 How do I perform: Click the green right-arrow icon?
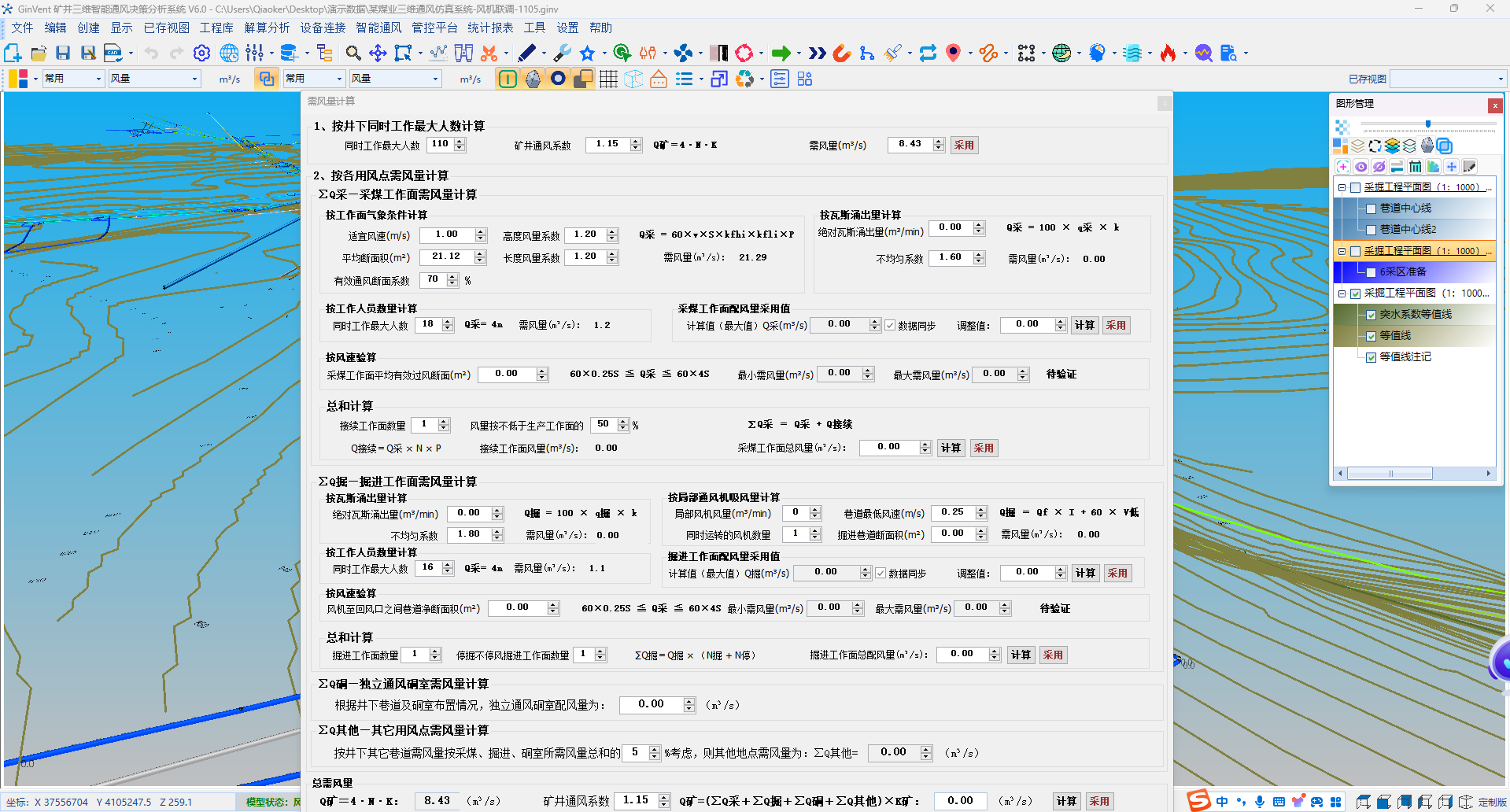click(781, 53)
